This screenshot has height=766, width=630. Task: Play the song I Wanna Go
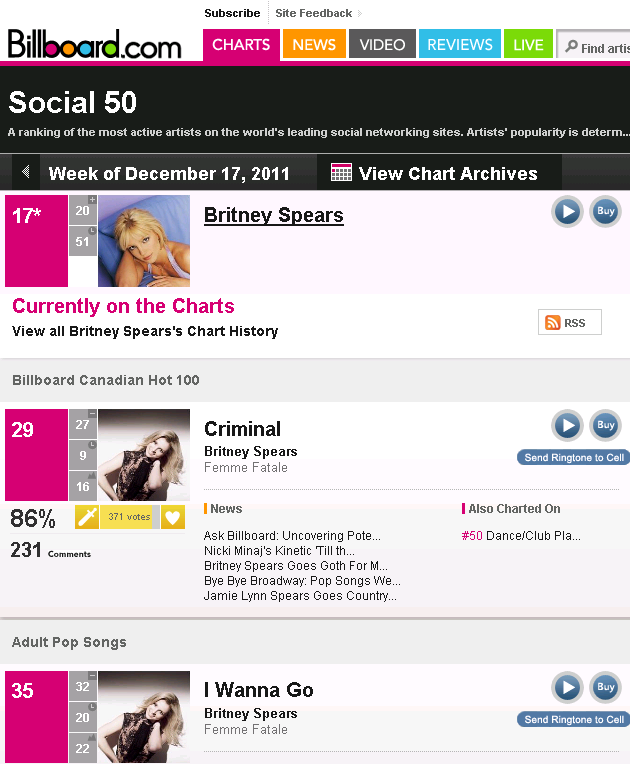567,688
